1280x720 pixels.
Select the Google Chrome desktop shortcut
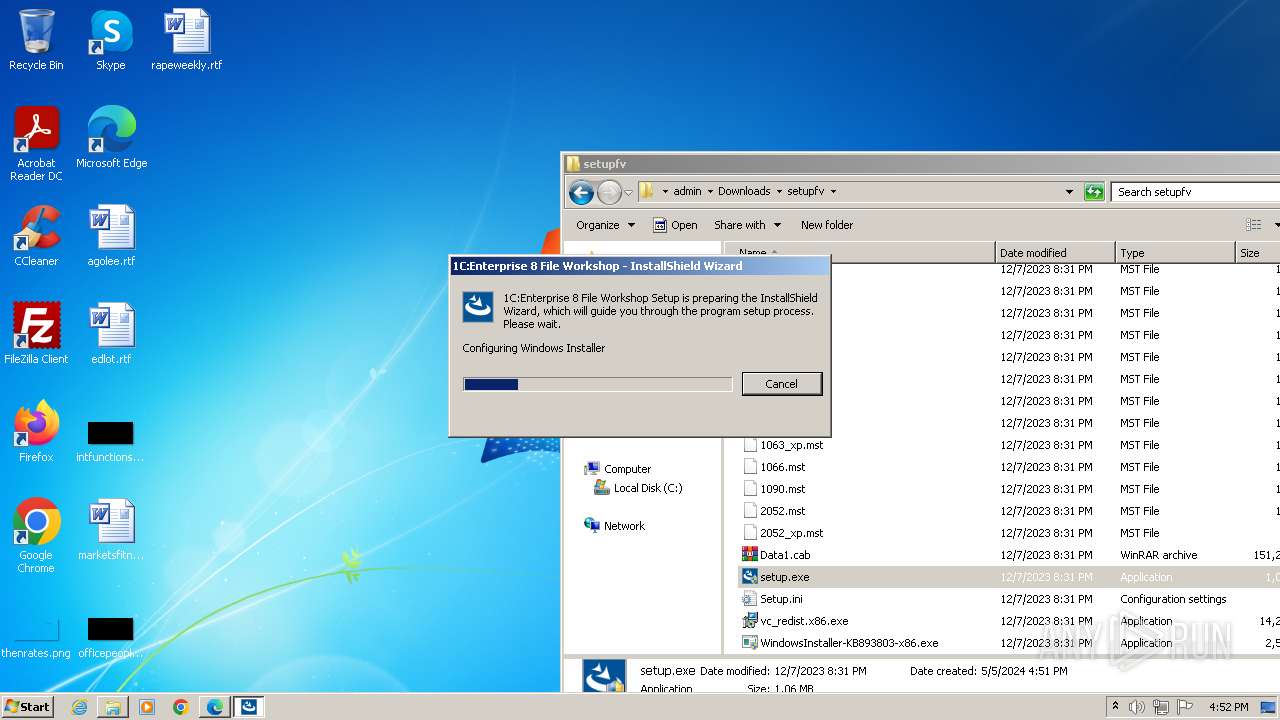pyautogui.click(x=36, y=536)
